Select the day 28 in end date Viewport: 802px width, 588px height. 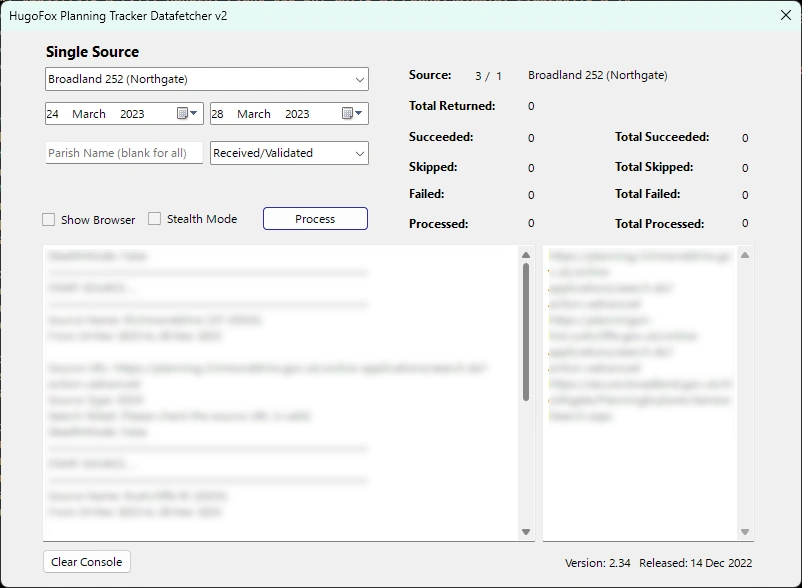(x=217, y=114)
